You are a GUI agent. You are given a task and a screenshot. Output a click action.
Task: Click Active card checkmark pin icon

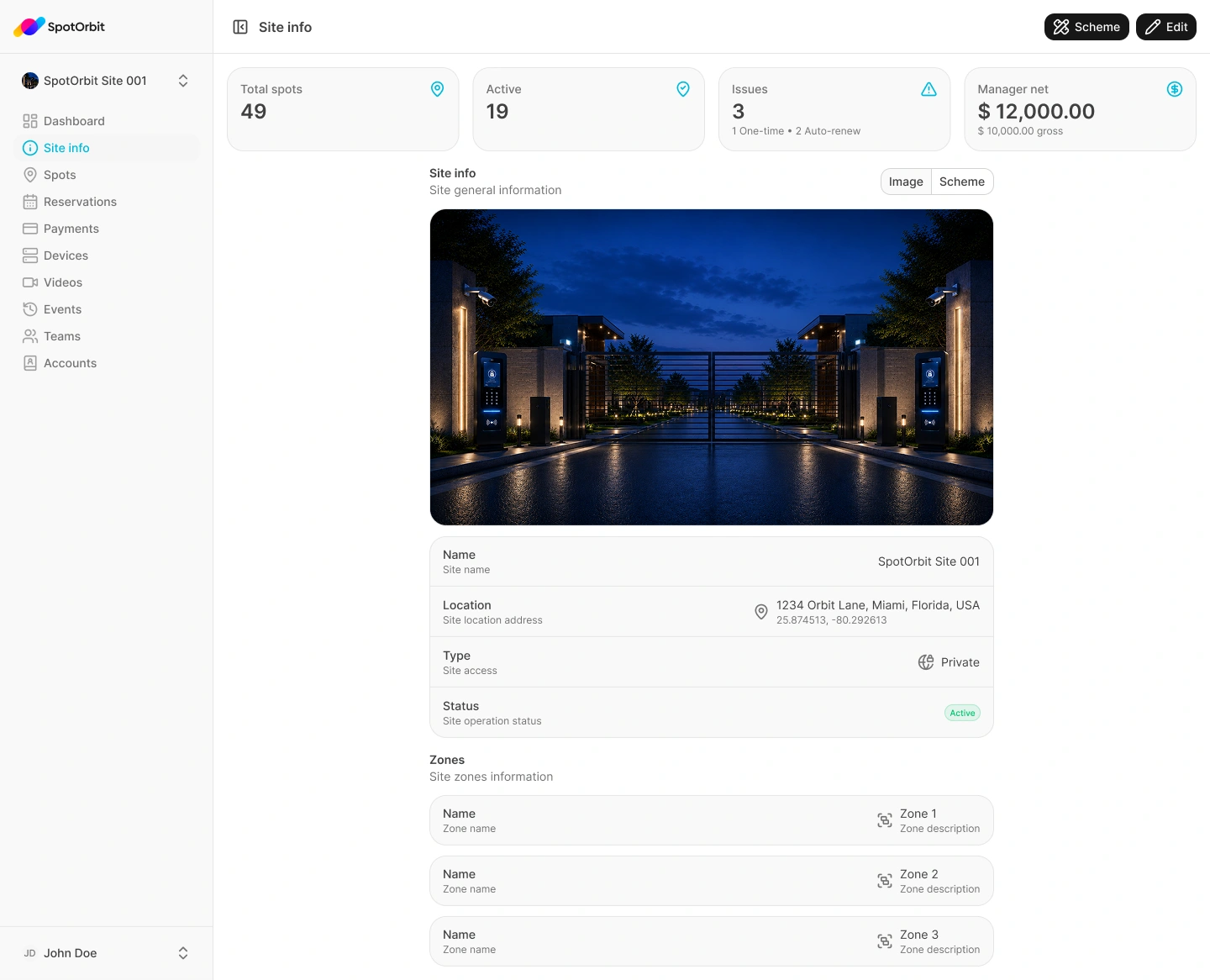pyautogui.click(x=683, y=89)
